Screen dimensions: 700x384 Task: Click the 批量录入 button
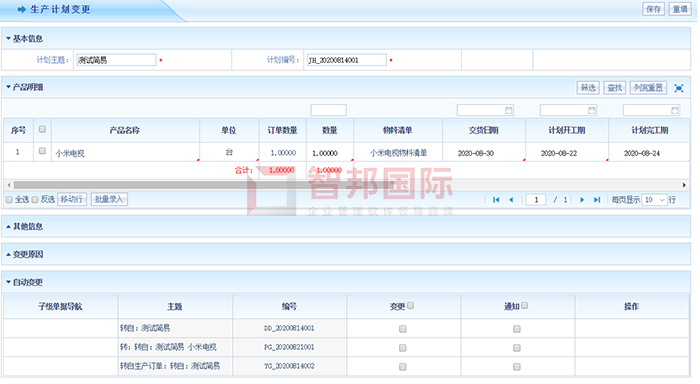coord(109,199)
